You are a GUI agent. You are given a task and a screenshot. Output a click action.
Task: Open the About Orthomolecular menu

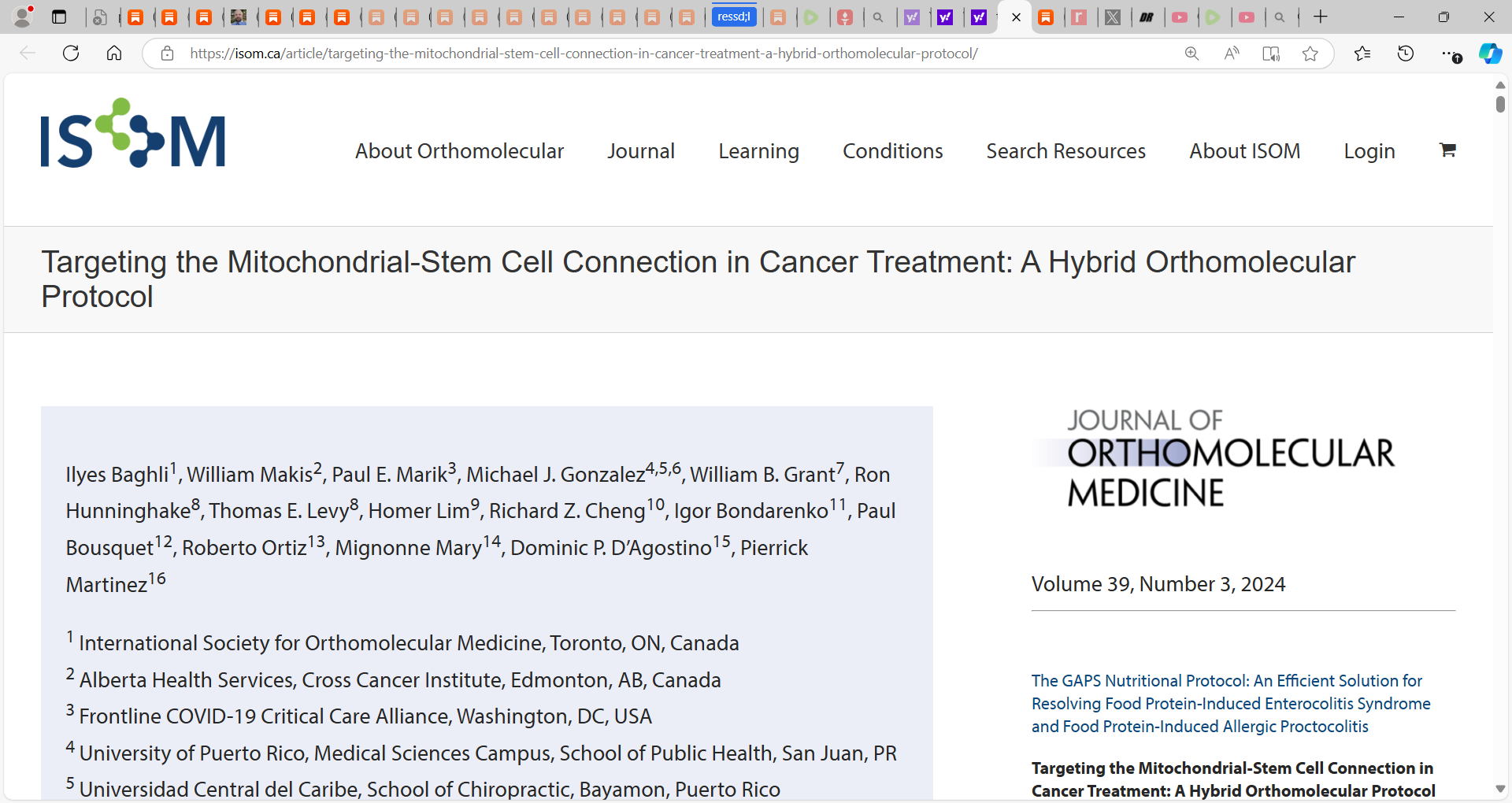point(459,150)
